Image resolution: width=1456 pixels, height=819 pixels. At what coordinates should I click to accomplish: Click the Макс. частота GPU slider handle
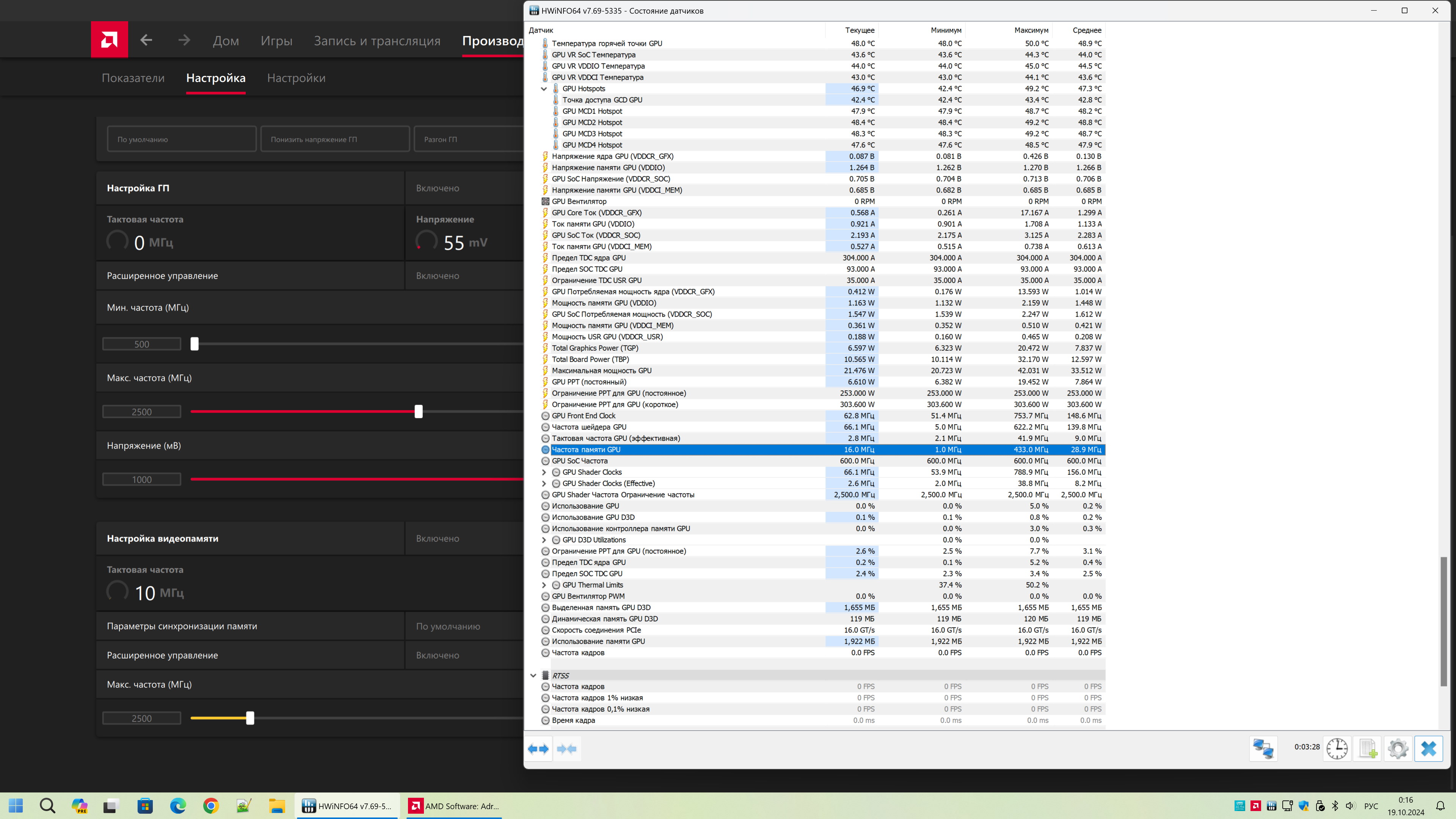tap(418, 411)
